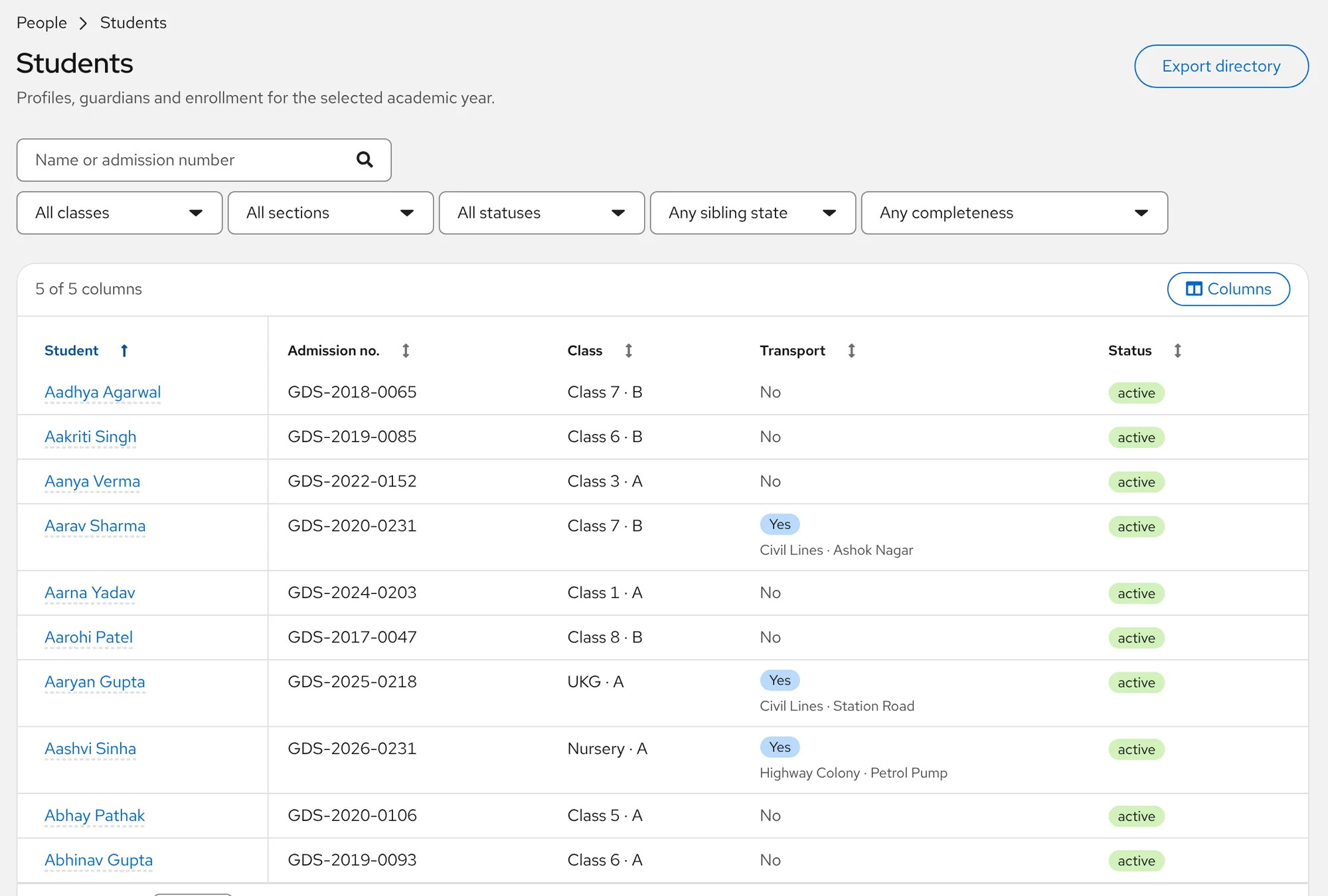Open Aakriti Singh's profile
This screenshot has width=1328, height=896.
[90, 437]
